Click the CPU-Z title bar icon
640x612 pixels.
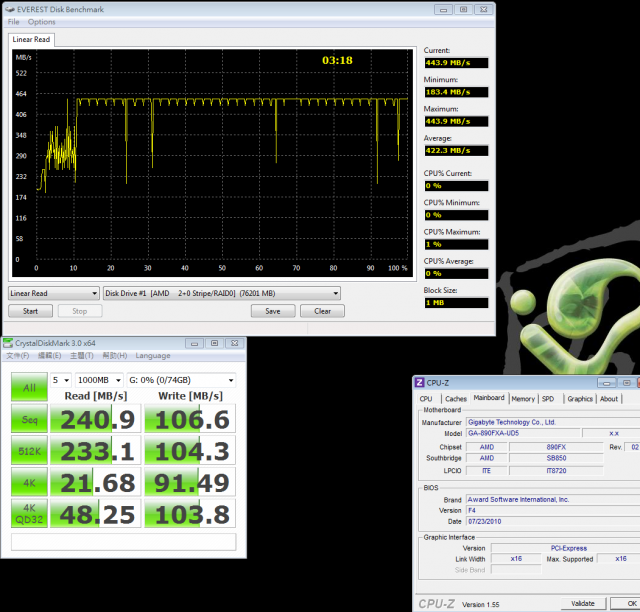pos(419,383)
